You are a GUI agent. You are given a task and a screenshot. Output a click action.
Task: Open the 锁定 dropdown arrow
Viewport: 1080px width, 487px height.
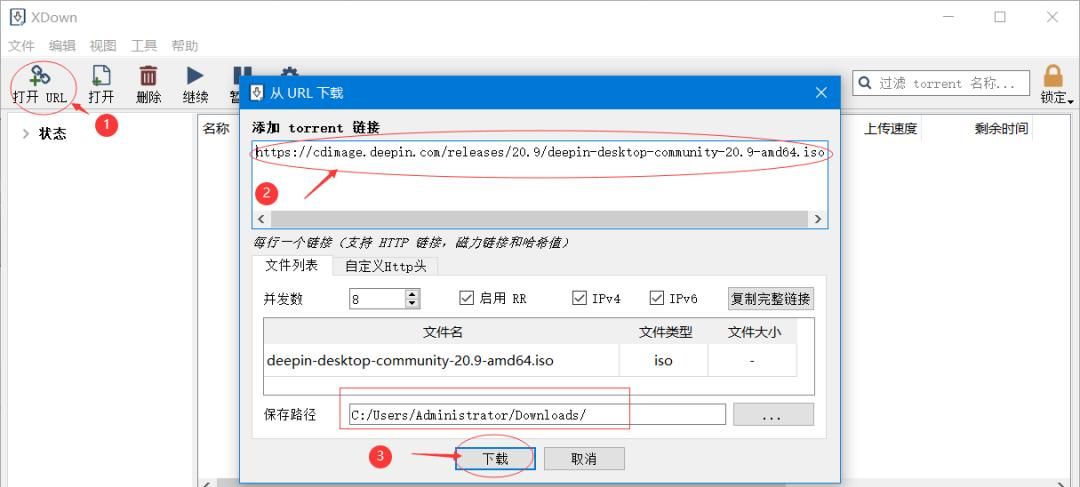[x=1071, y=101]
